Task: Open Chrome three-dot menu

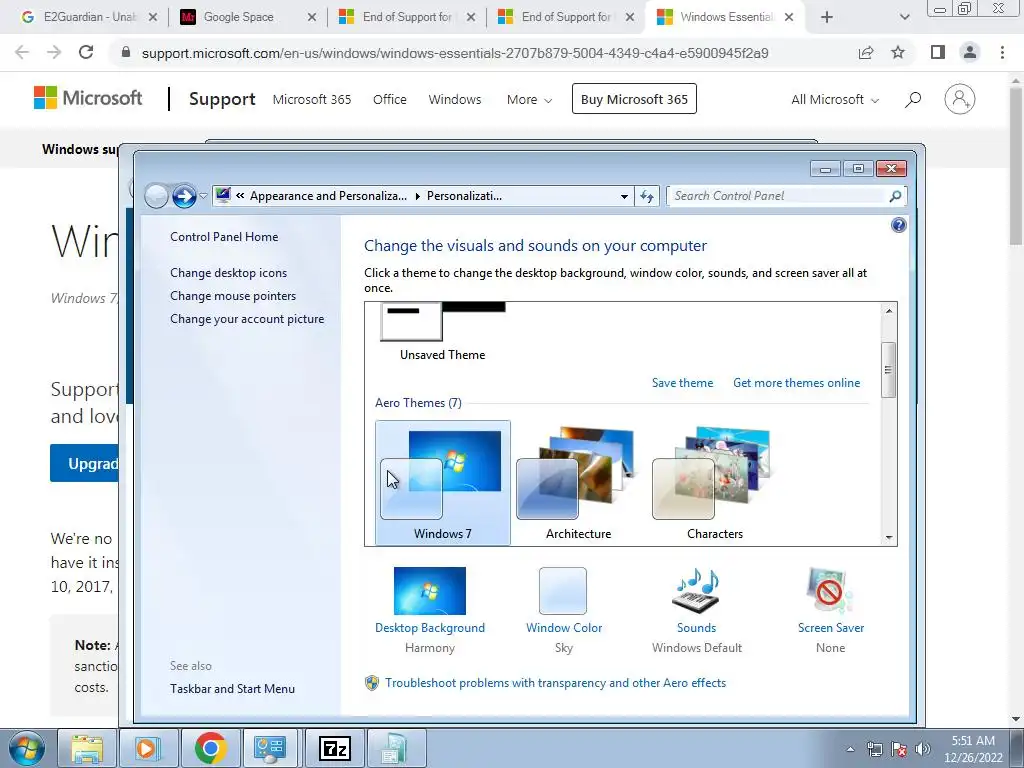Action: 1002,52
